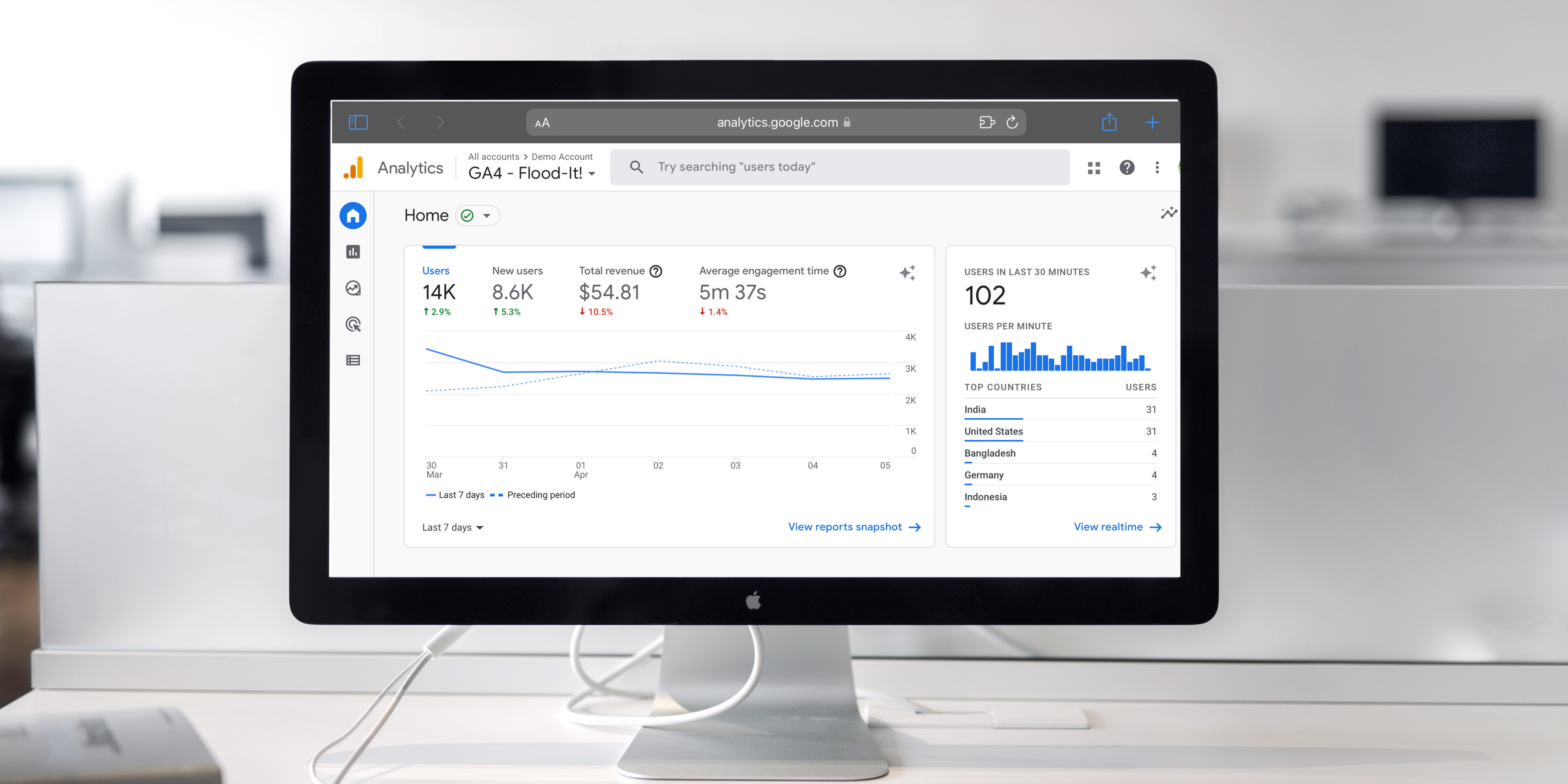Click the India row in top countries
1568x784 pixels.
1060,410
